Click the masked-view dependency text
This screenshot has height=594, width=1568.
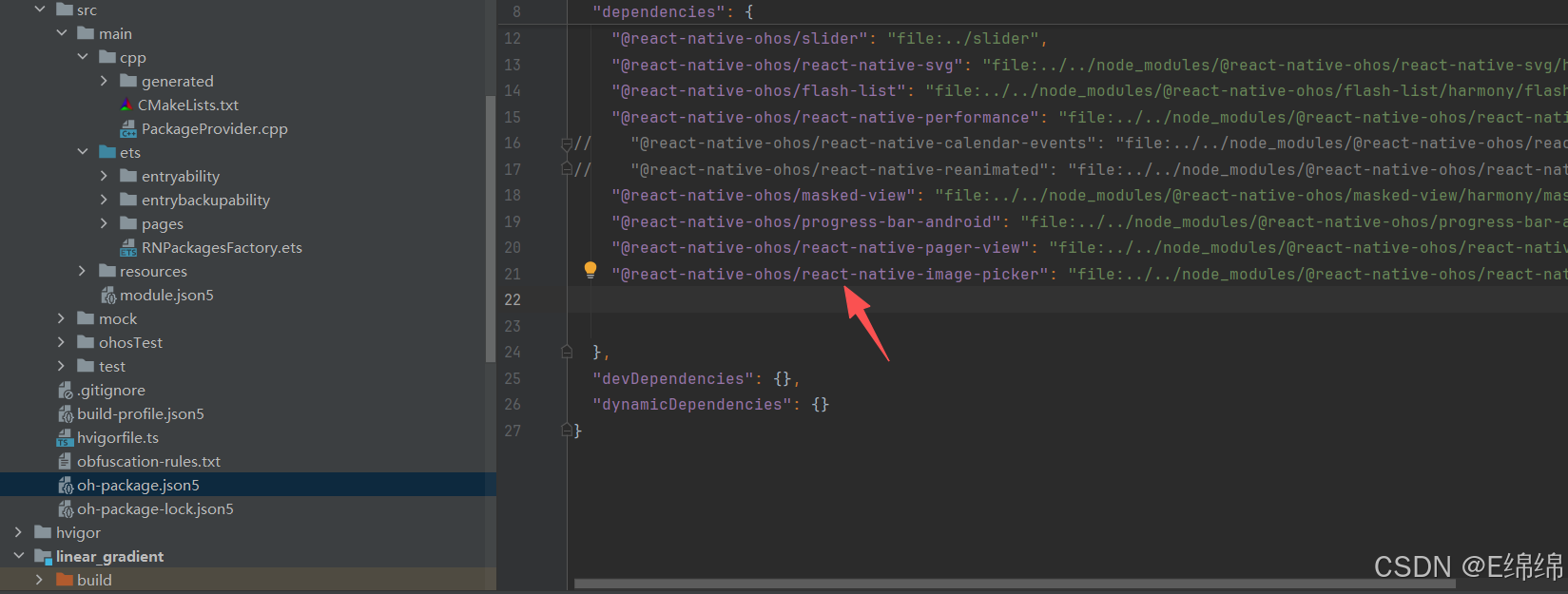pyautogui.click(x=764, y=196)
